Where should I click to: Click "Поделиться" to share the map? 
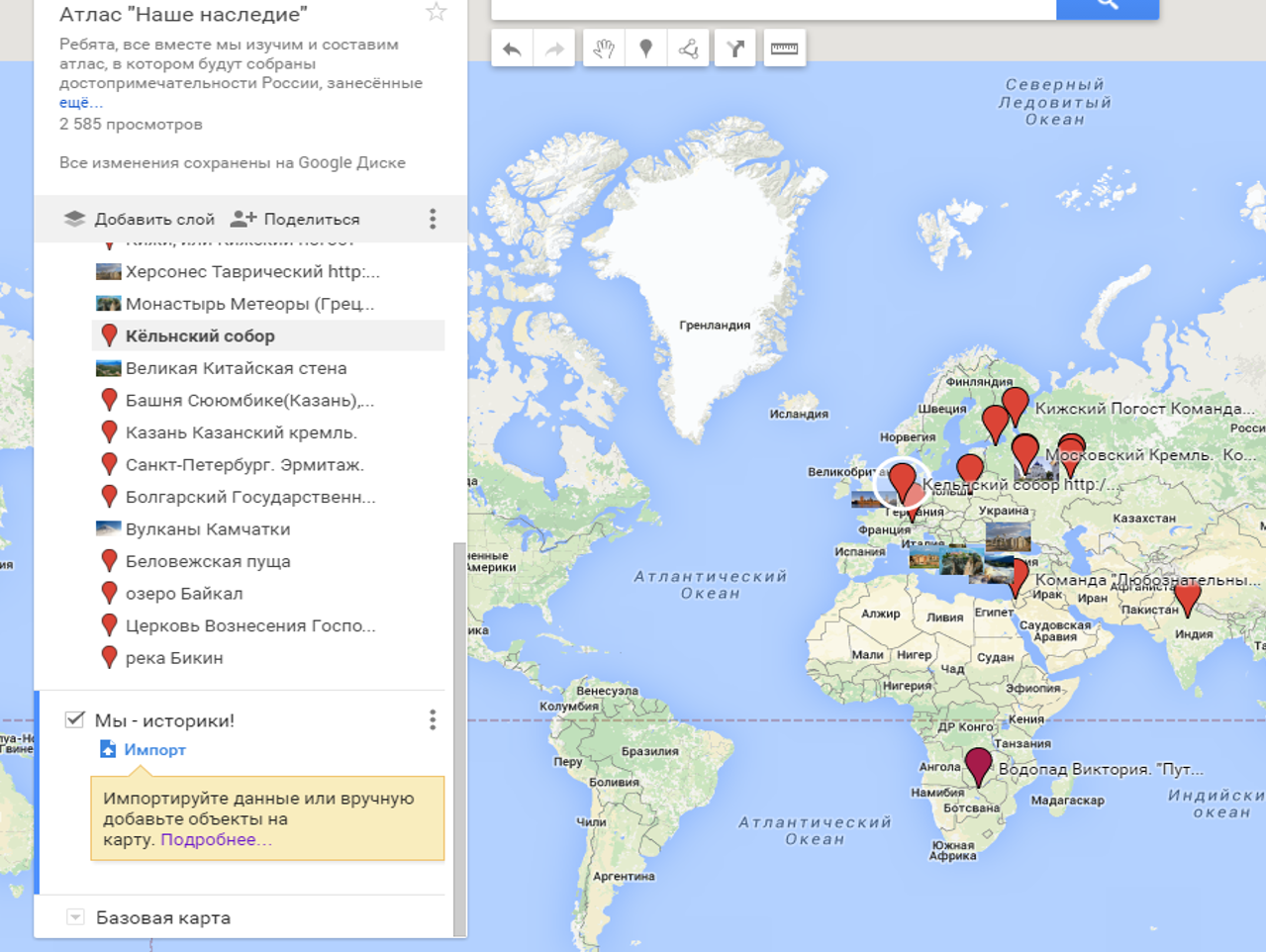[x=295, y=219]
